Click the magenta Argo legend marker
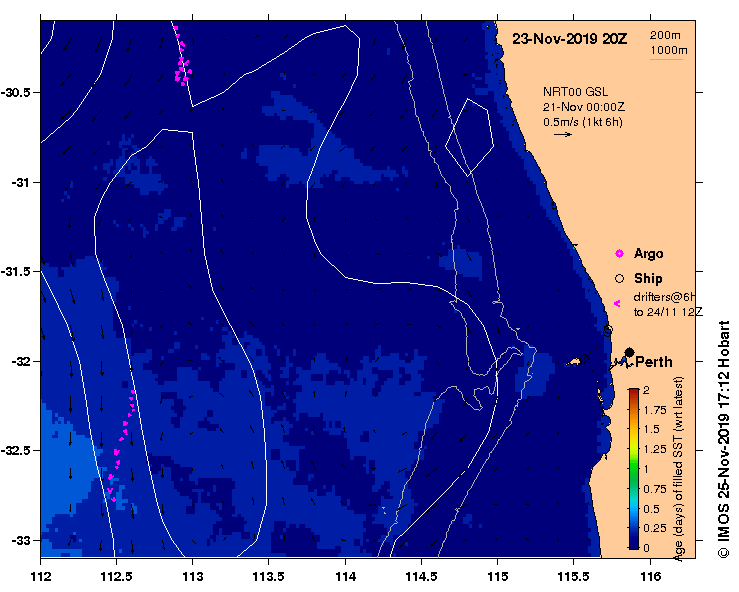Screen dimensions: 739x592 tap(619, 254)
